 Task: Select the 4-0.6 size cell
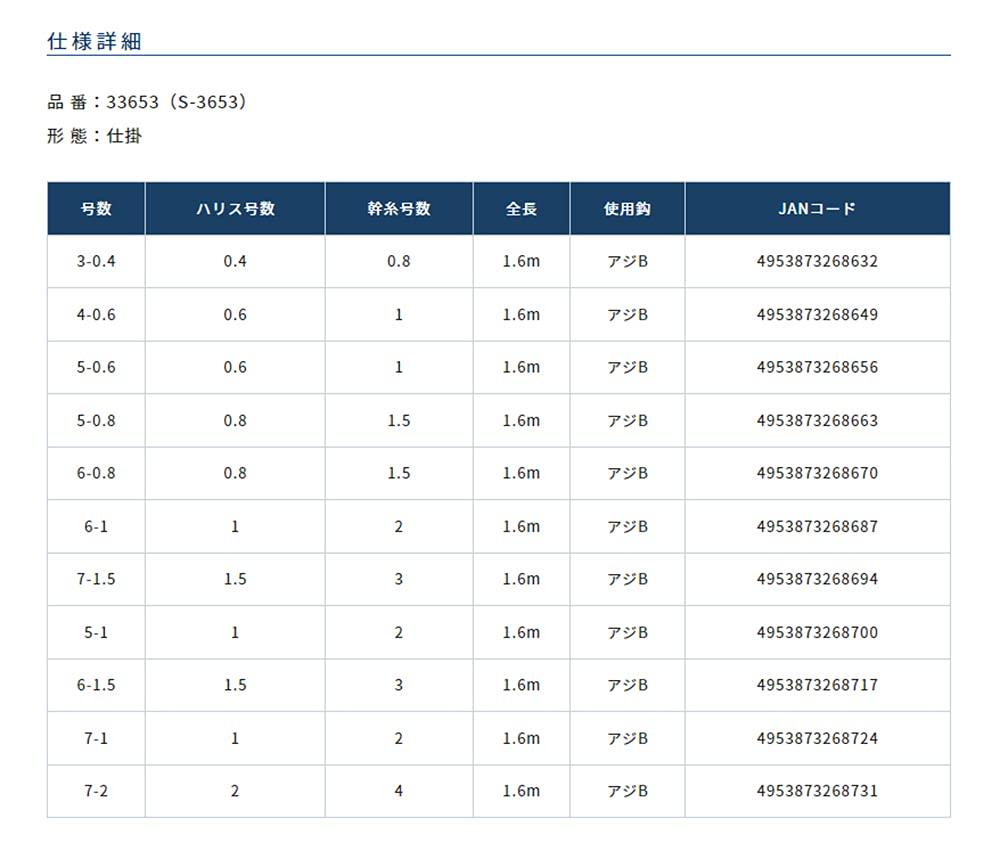pos(96,314)
